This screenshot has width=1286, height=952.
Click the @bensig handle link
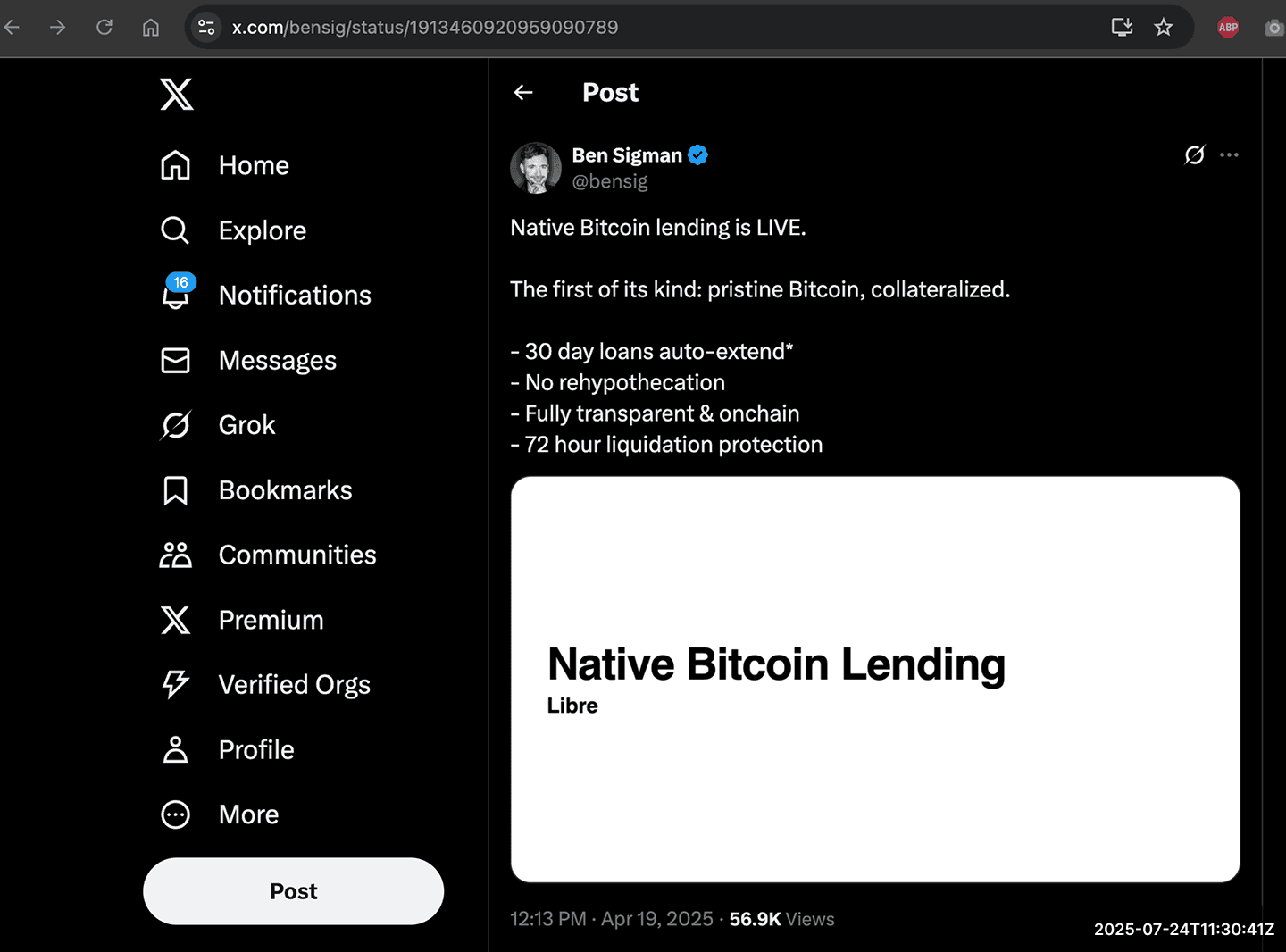tap(610, 181)
